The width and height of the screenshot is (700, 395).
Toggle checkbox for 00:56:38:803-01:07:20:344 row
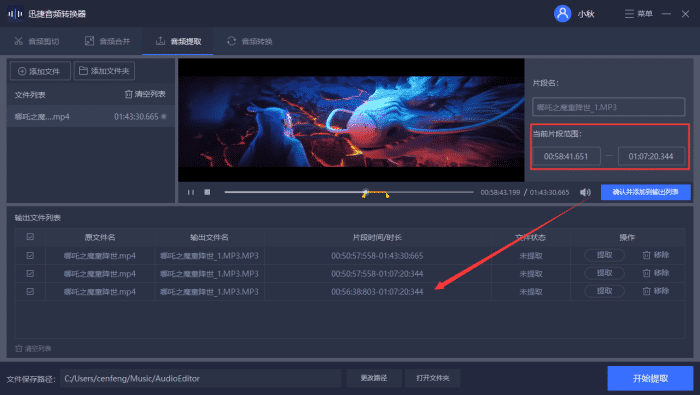(30, 291)
